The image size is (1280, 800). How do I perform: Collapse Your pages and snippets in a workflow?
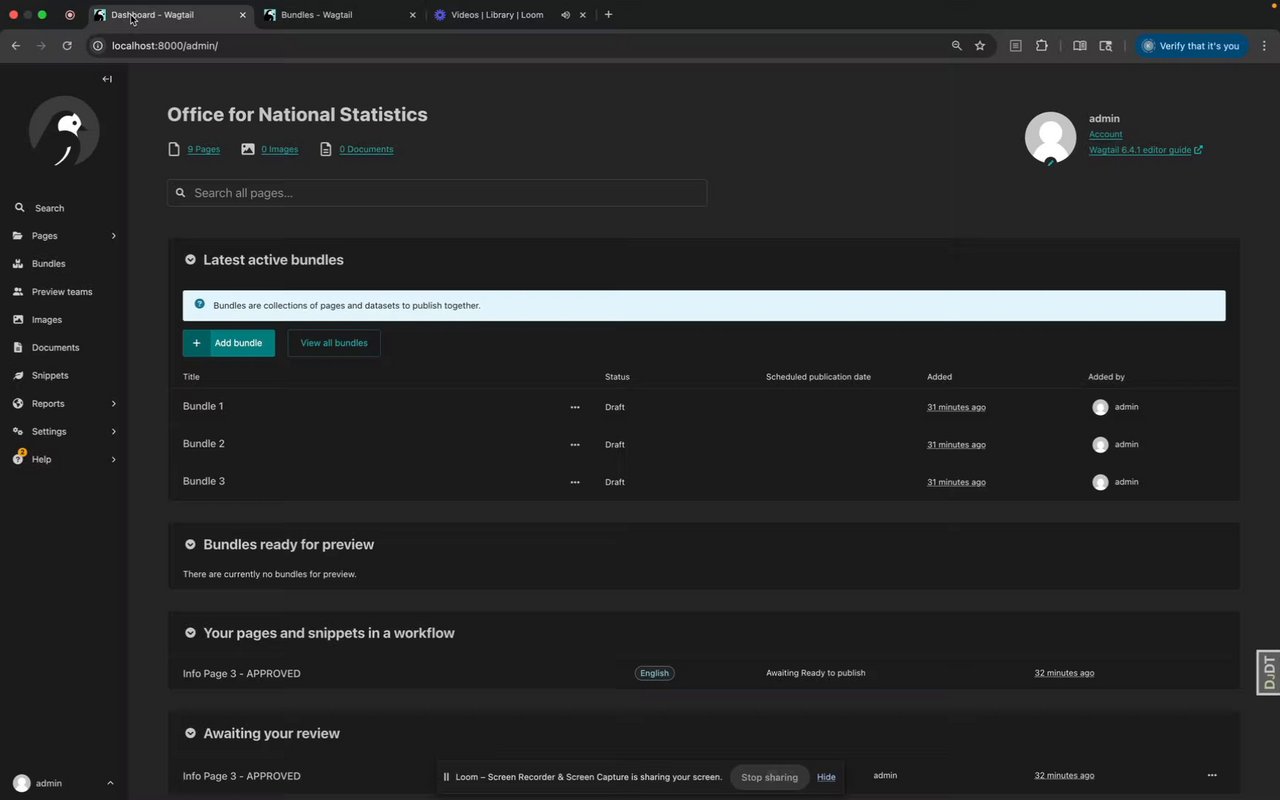[190, 633]
